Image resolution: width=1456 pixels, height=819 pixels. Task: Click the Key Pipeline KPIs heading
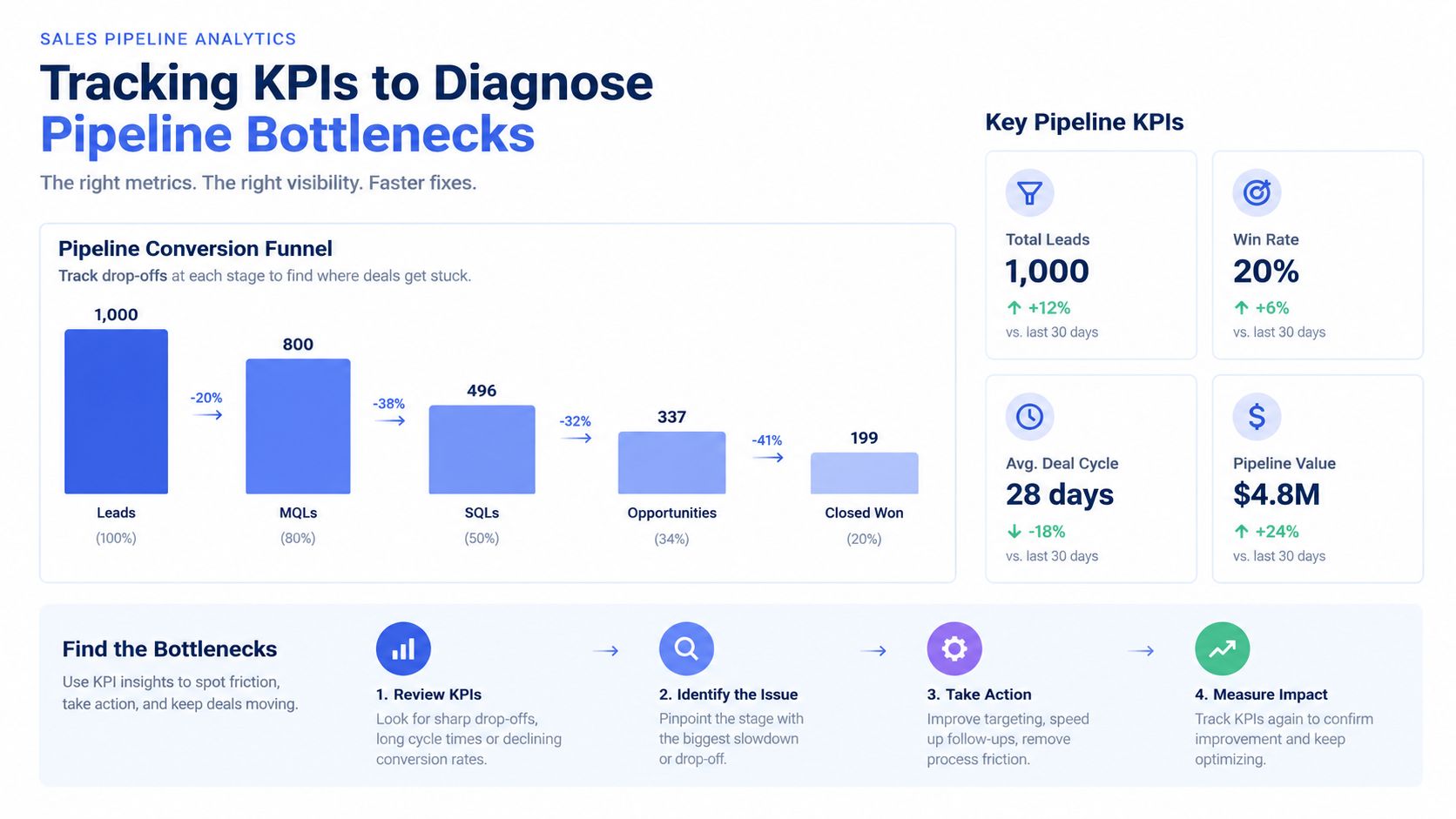pyautogui.click(x=1084, y=123)
